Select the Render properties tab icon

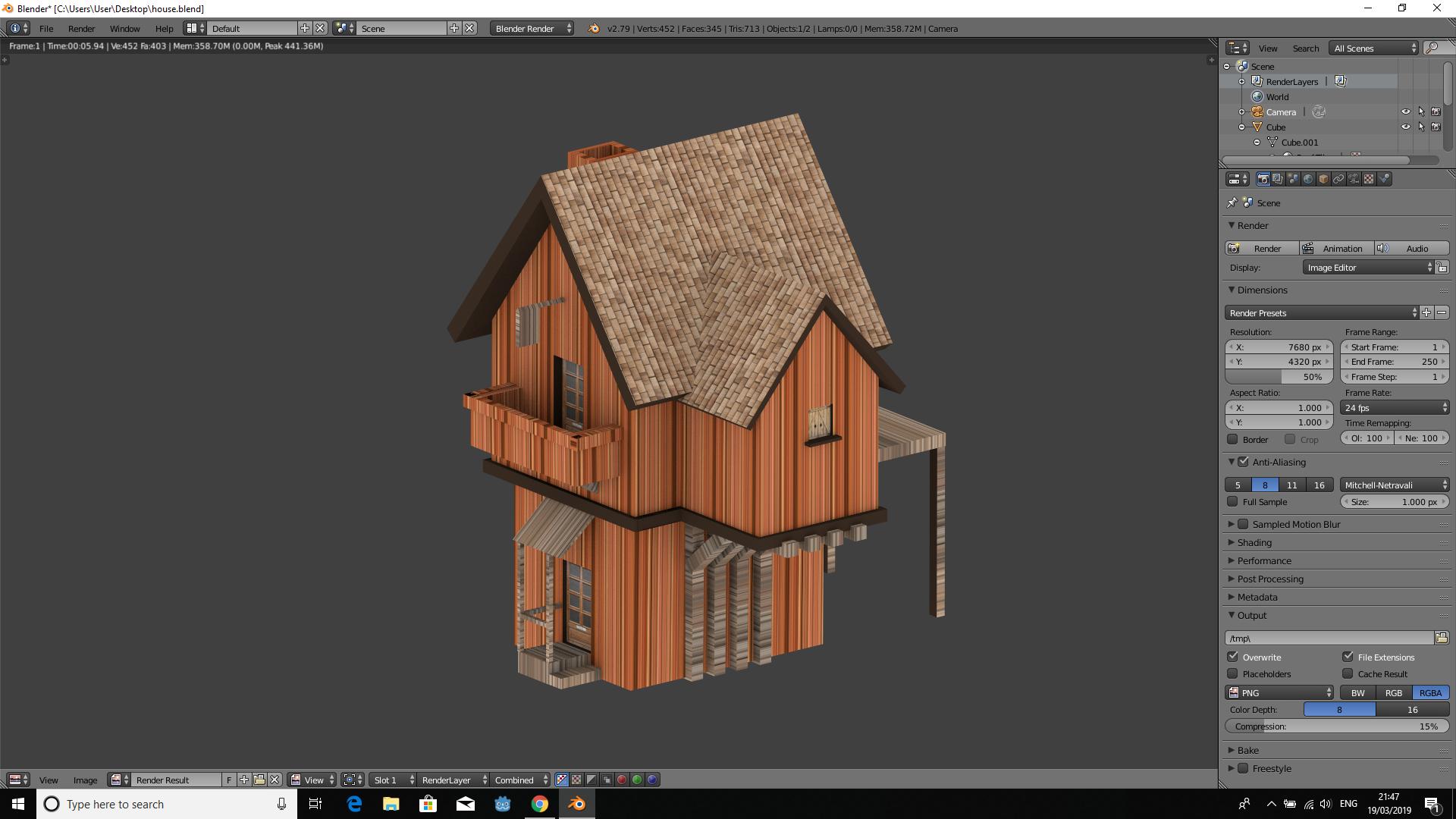coord(1263,179)
